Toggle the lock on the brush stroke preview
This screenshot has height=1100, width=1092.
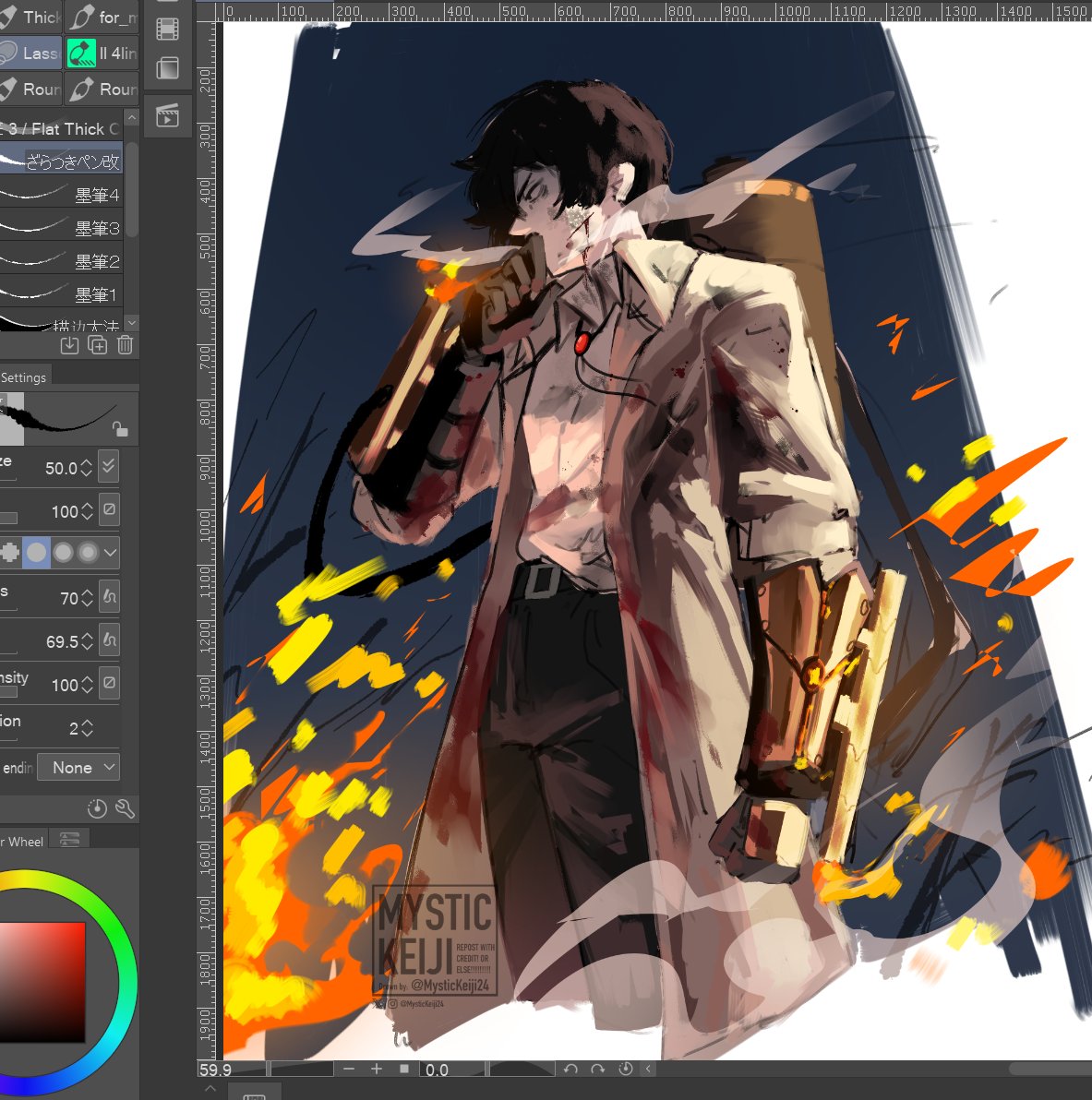pyautogui.click(x=120, y=429)
